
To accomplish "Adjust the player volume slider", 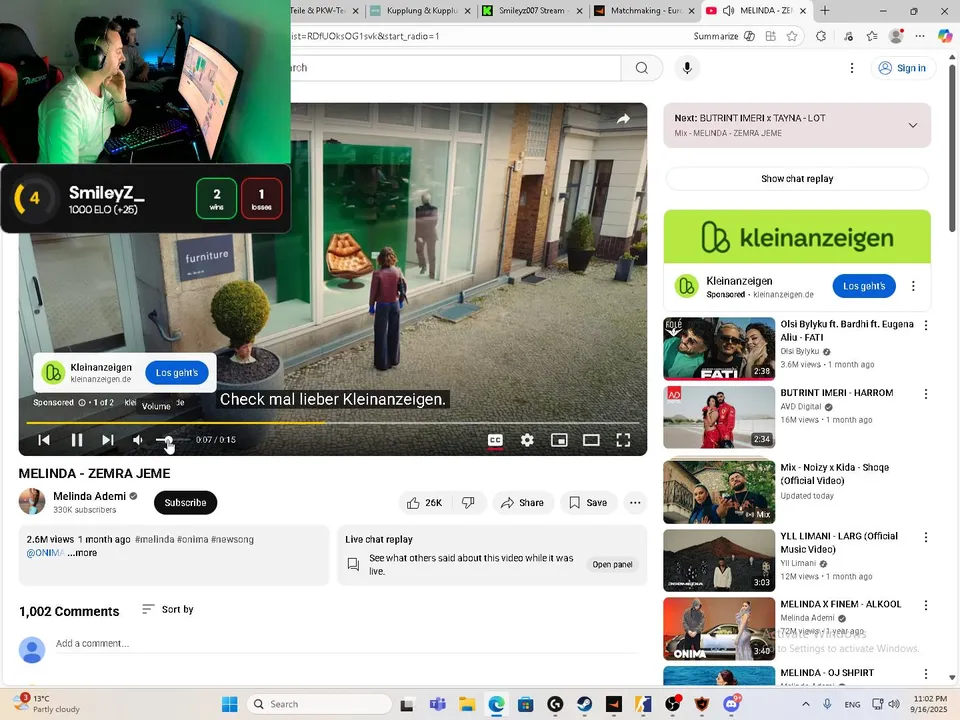I will tap(171, 440).
